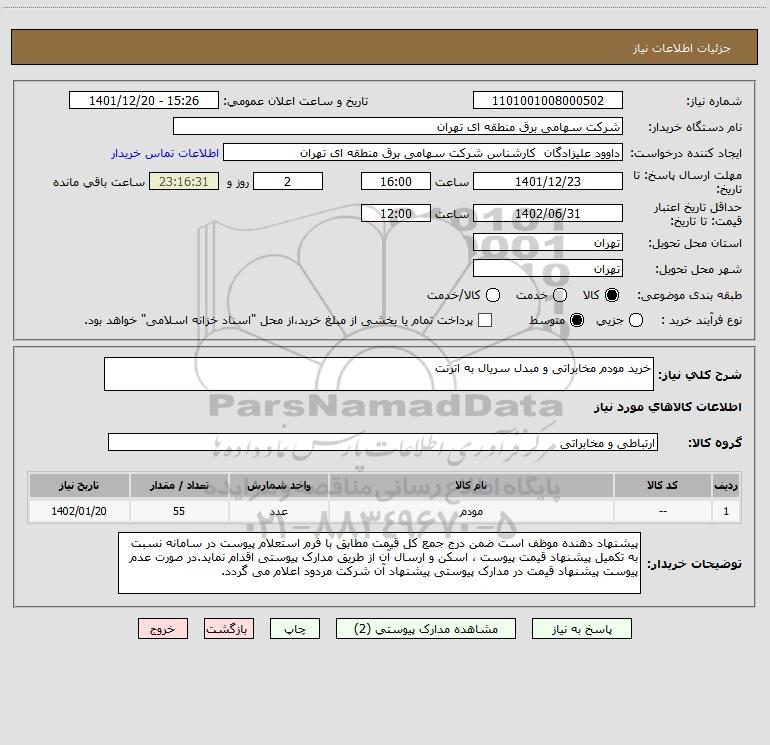Click the delivery province field تهران

[548, 242]
